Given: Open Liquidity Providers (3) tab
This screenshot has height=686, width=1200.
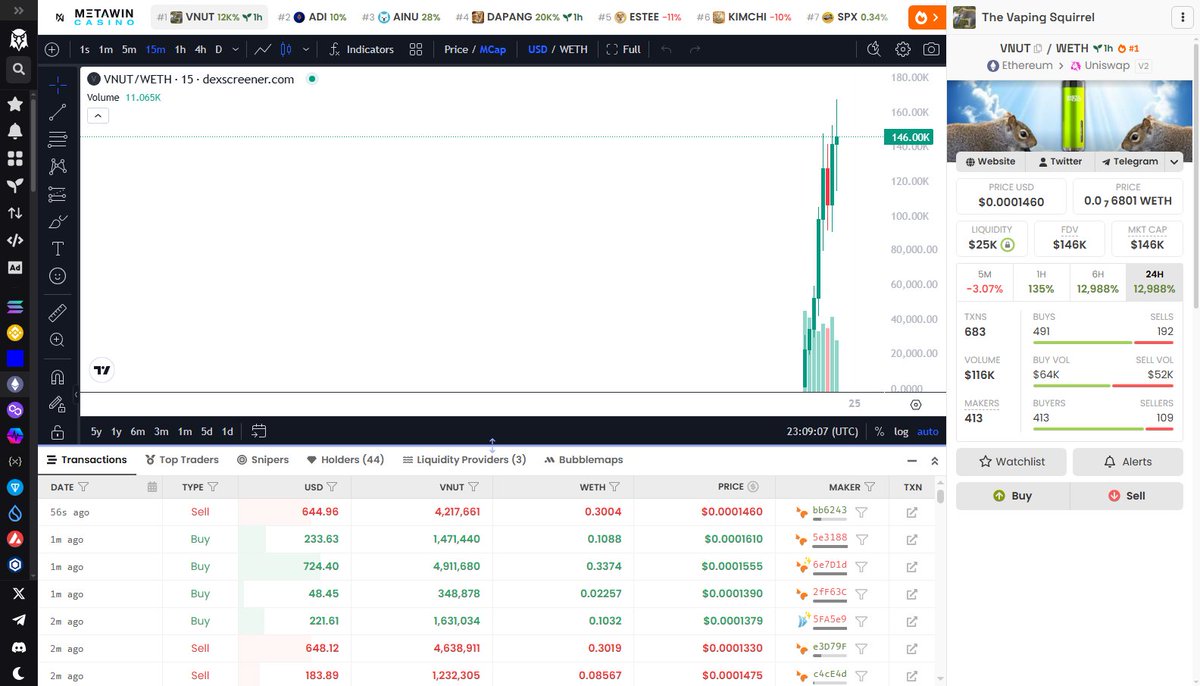Looking at the screenshot, I should [x=464, y=460].
